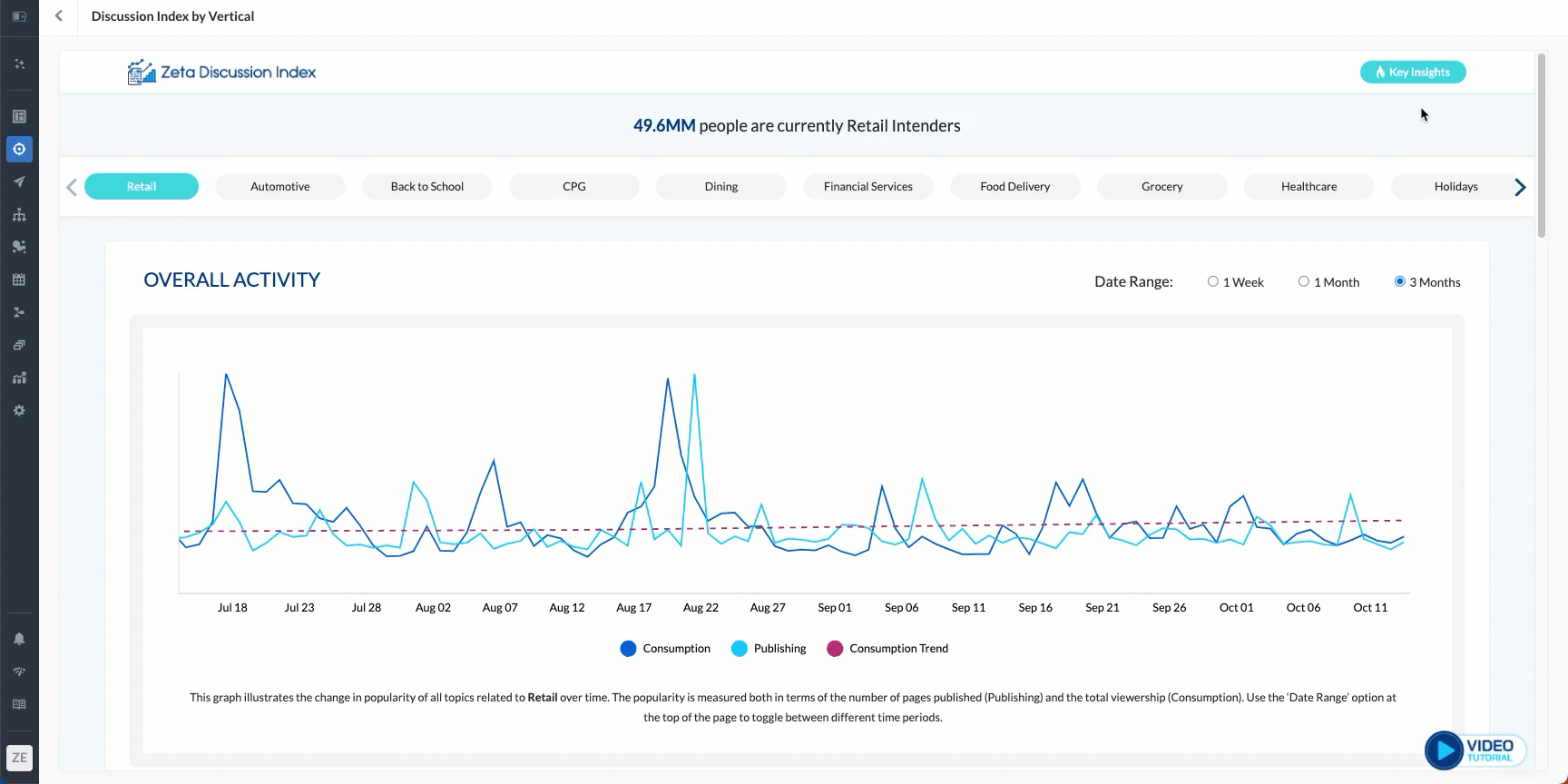
Task: Open the book documentation icon in sidebar
Action: click(19, 704)
